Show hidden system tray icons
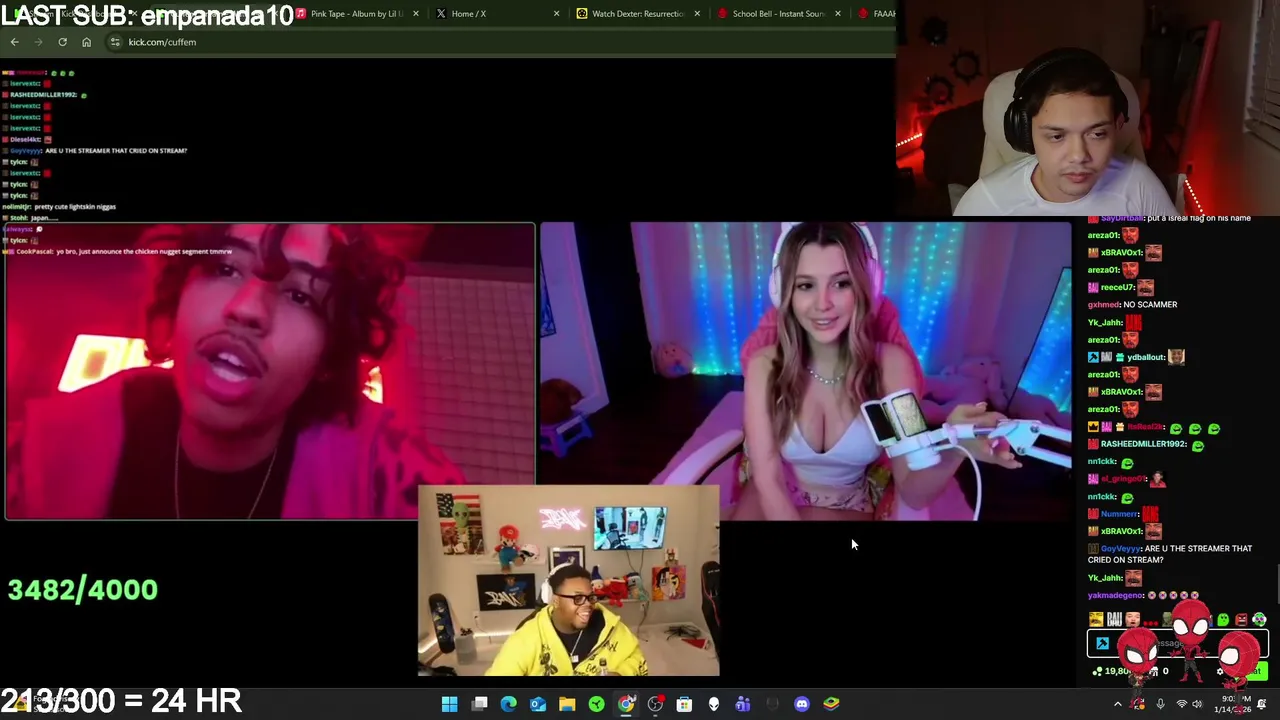The height and width of the screenshot is (720, 1280). click(x=1118, y=704)
